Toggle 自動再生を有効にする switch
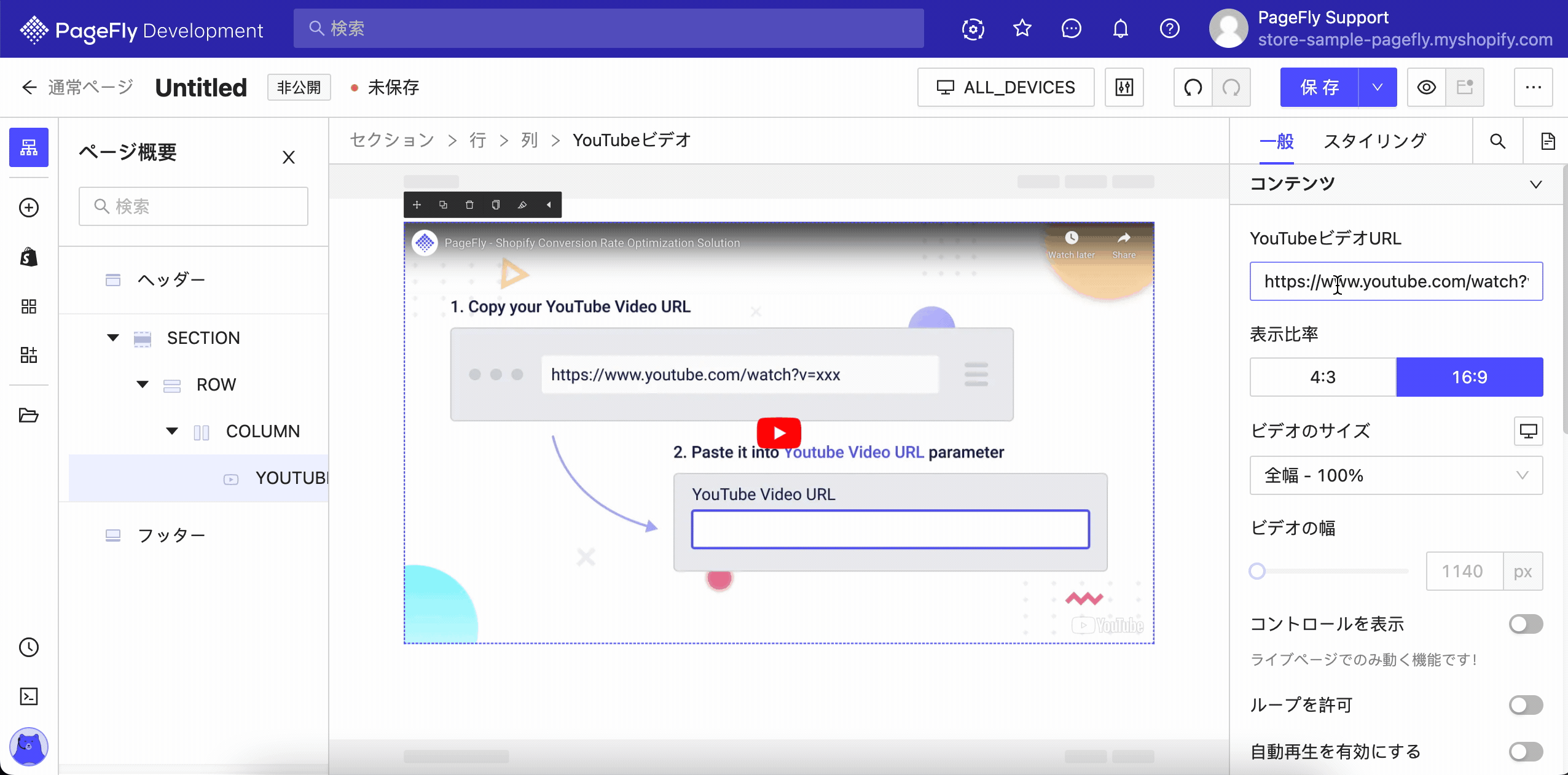The height and width of the screenshot is (775, 1568). (1526, 752)
